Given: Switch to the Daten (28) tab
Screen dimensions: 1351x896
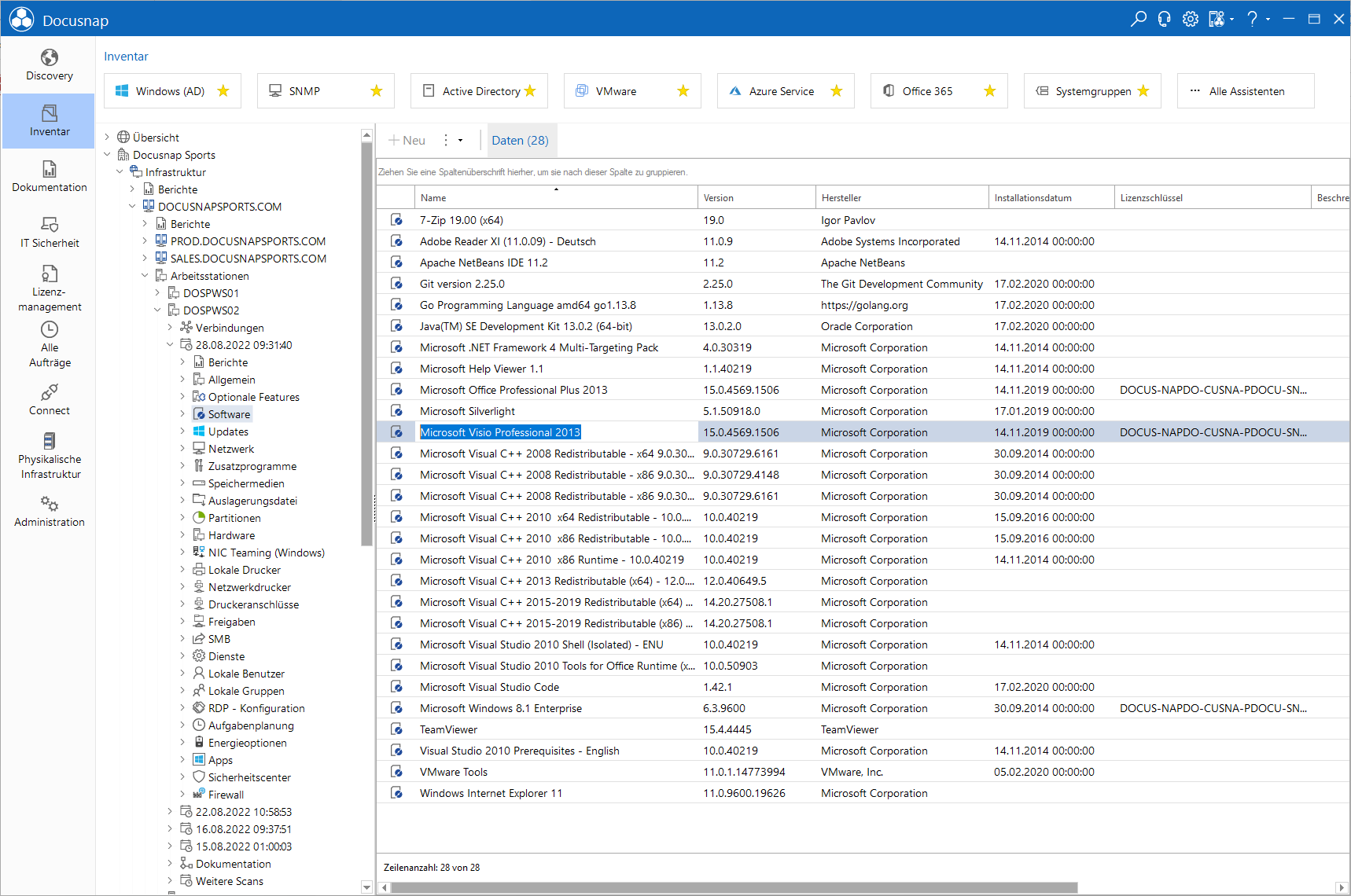Looking at the screenshot, I should pyautogui.click(x=521, y=140).
